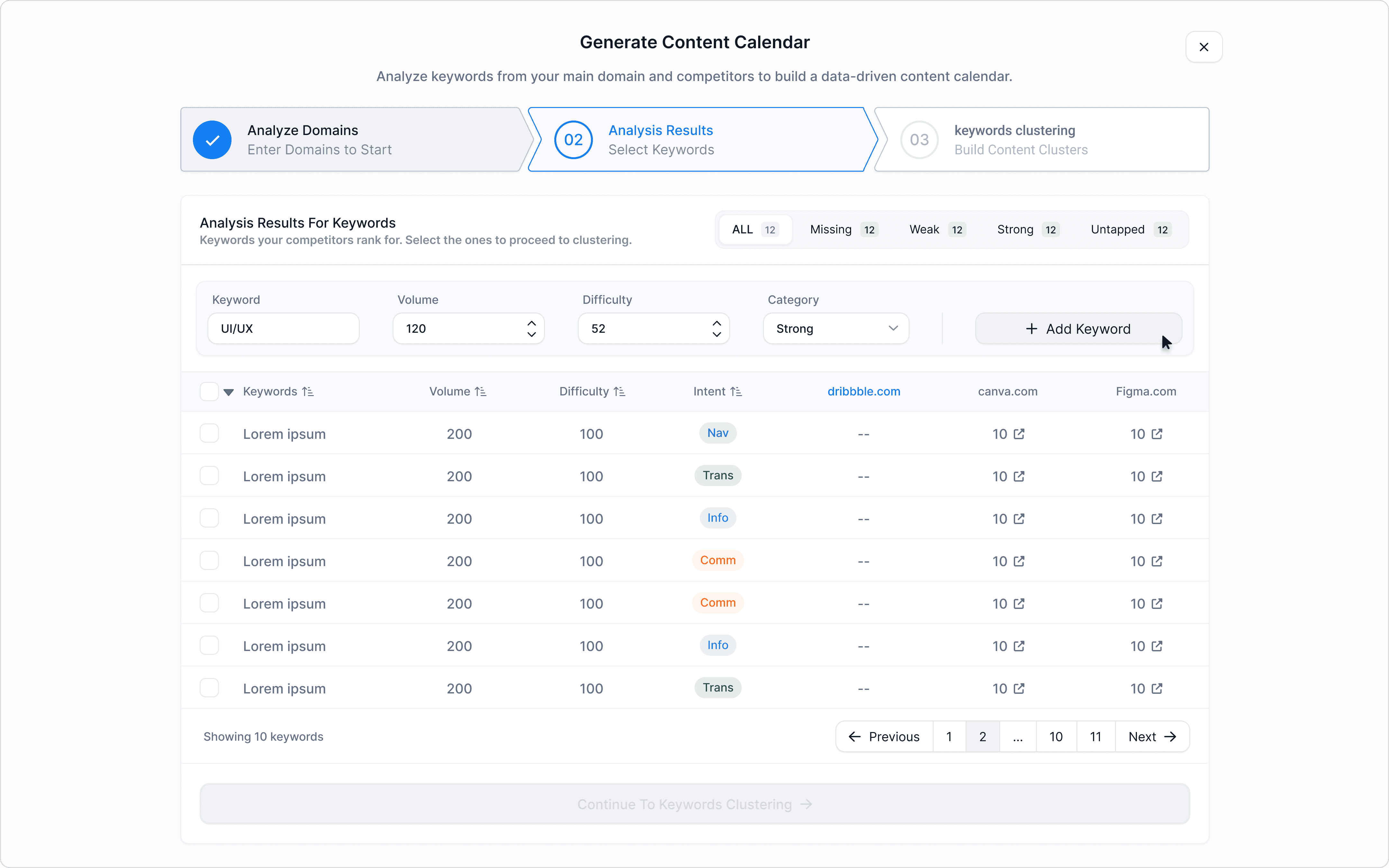Click the checkmark icon on Analyze Domains step
This screenshot has width=1389, height=868.
pos(212,140)
